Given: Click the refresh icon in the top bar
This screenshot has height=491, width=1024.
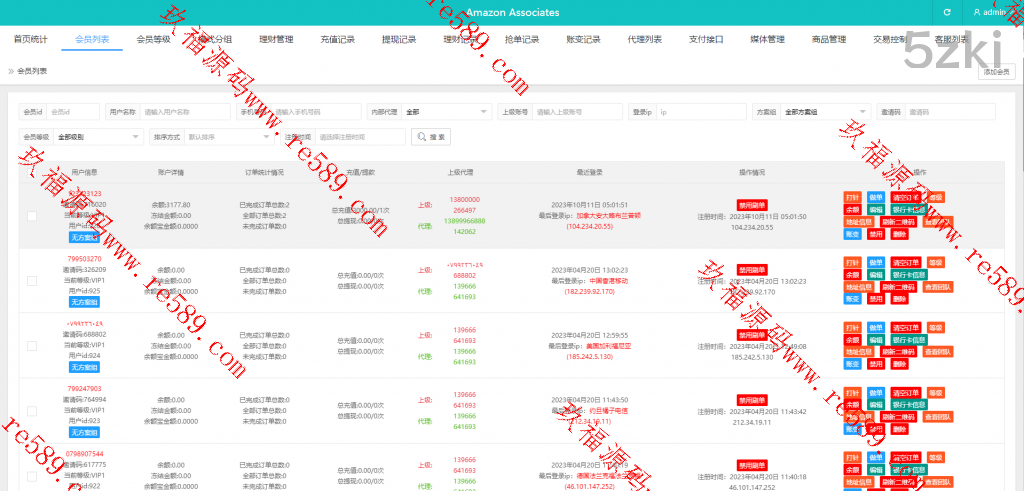Looking at the screenshot, I should click(947, 12).
